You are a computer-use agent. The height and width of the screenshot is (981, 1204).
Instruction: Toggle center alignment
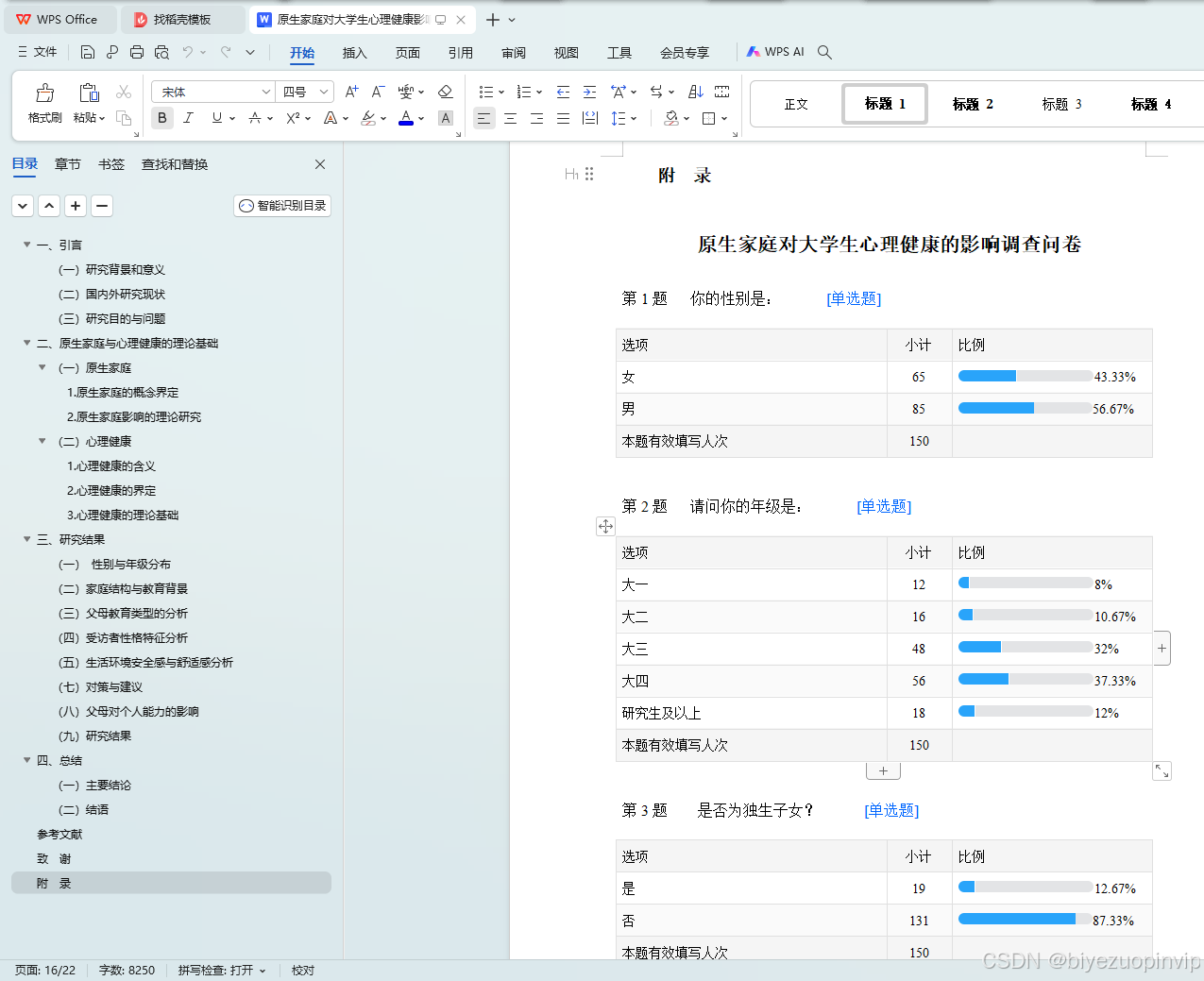510,118
